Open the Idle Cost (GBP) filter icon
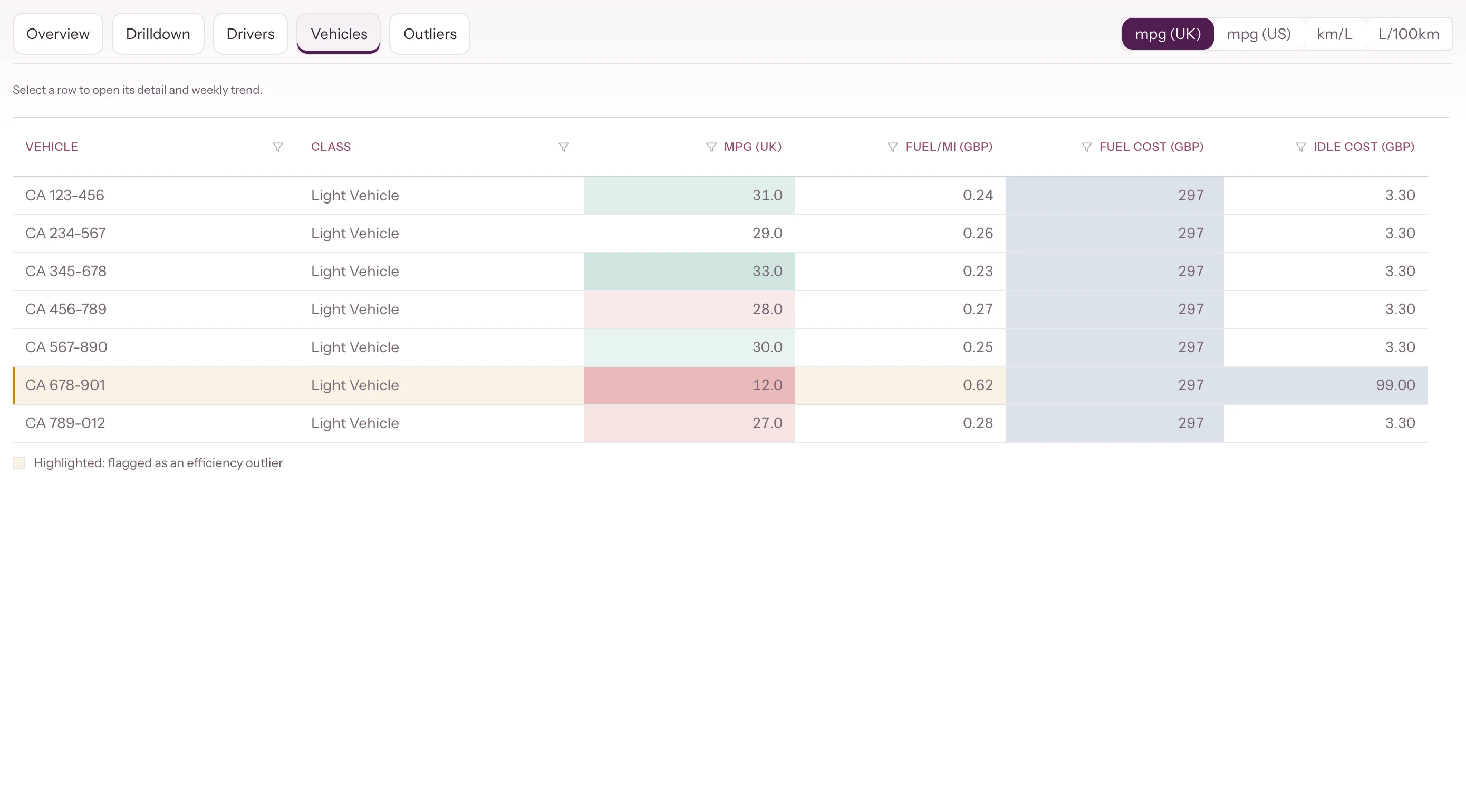Screen dimensions: 1466x812 1300,147
